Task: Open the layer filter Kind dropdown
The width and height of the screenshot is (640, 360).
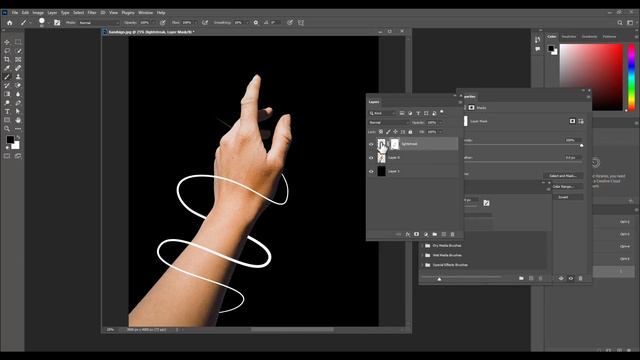Action: [382, 113]
